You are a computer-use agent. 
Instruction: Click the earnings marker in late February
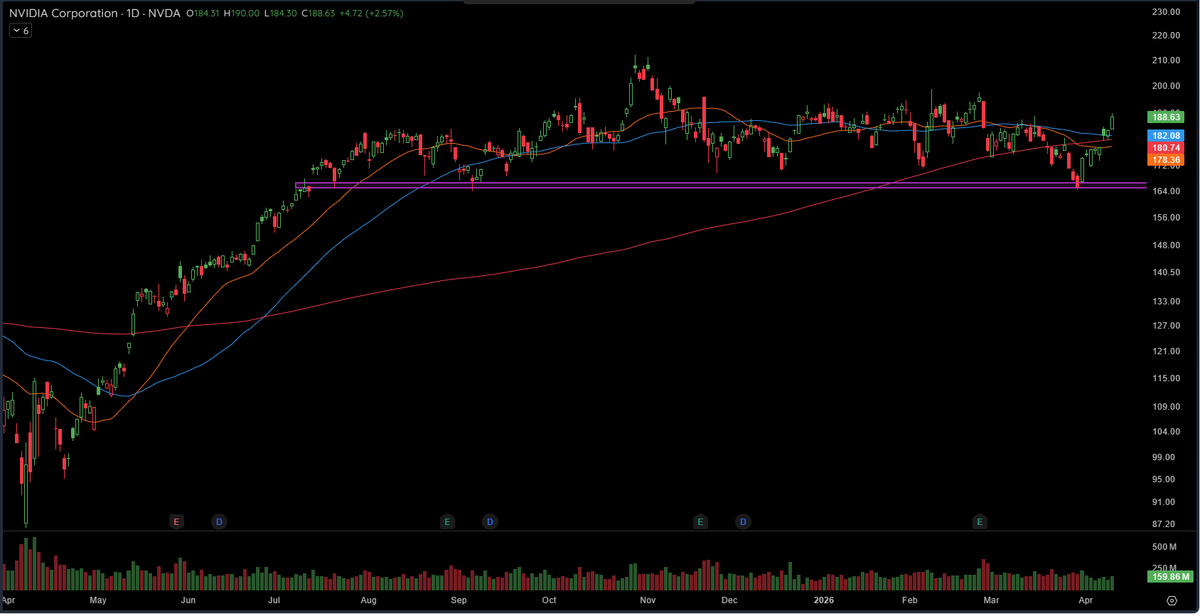(980, 522)
